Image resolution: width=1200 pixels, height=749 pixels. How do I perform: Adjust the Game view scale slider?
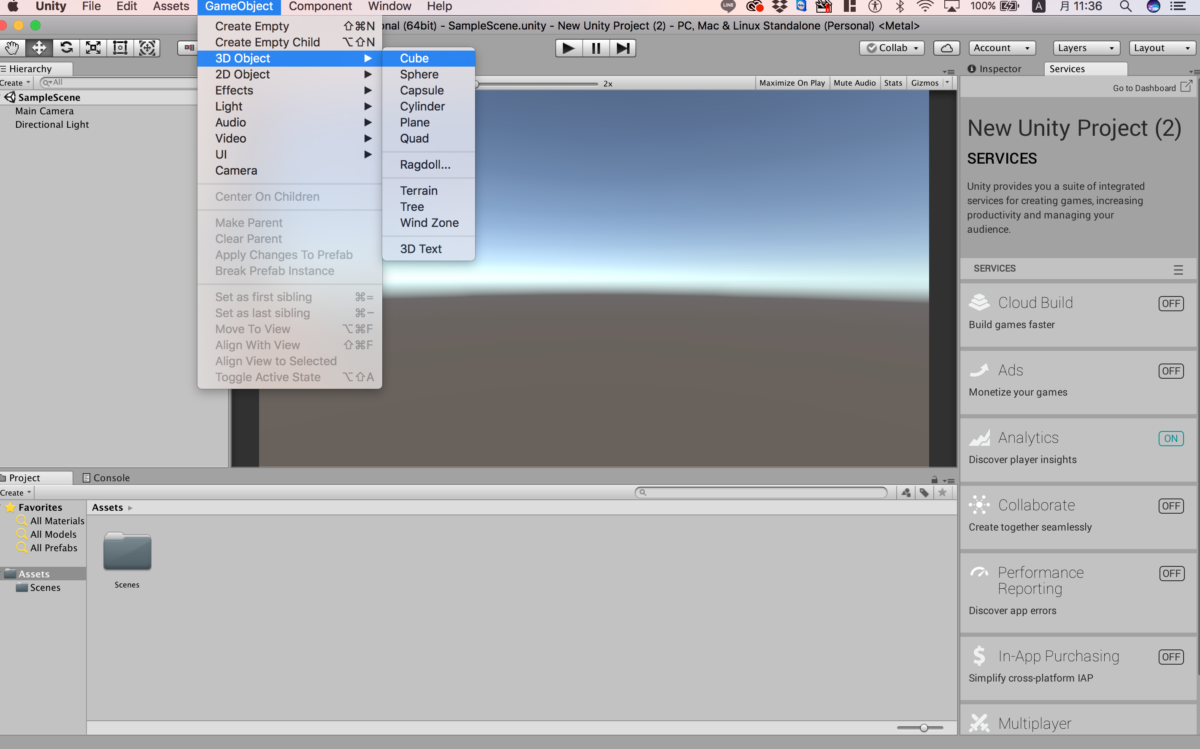[535, 84]
